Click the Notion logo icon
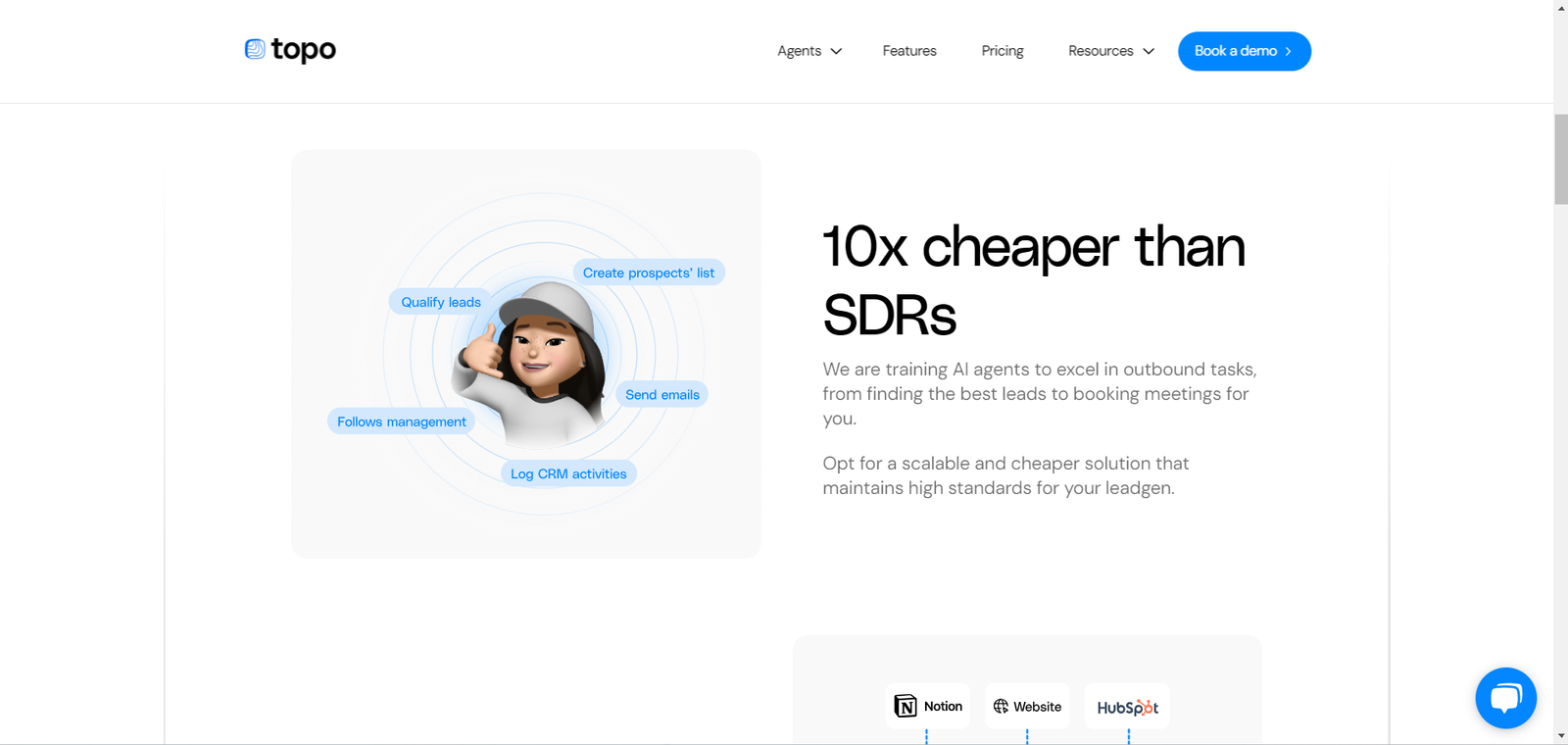This screenshot has width=1568, height=745. [906, 706]
